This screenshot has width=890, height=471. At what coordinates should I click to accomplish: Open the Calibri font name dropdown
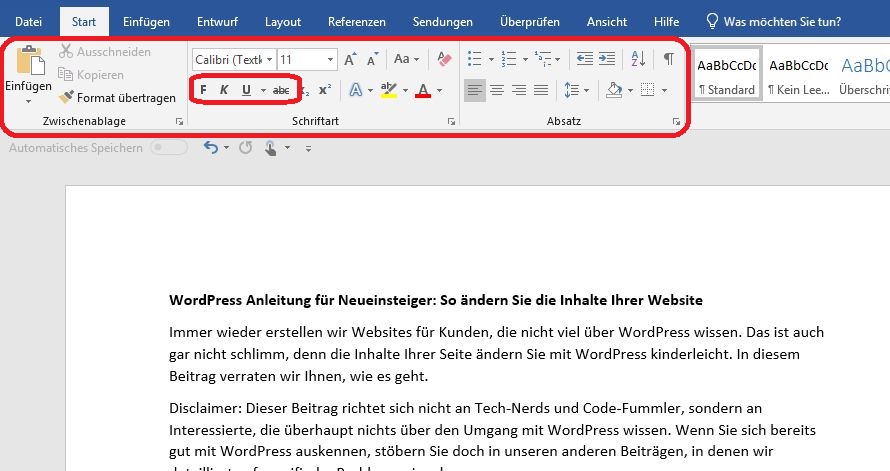pyautogui.click(x=269, y=60)
